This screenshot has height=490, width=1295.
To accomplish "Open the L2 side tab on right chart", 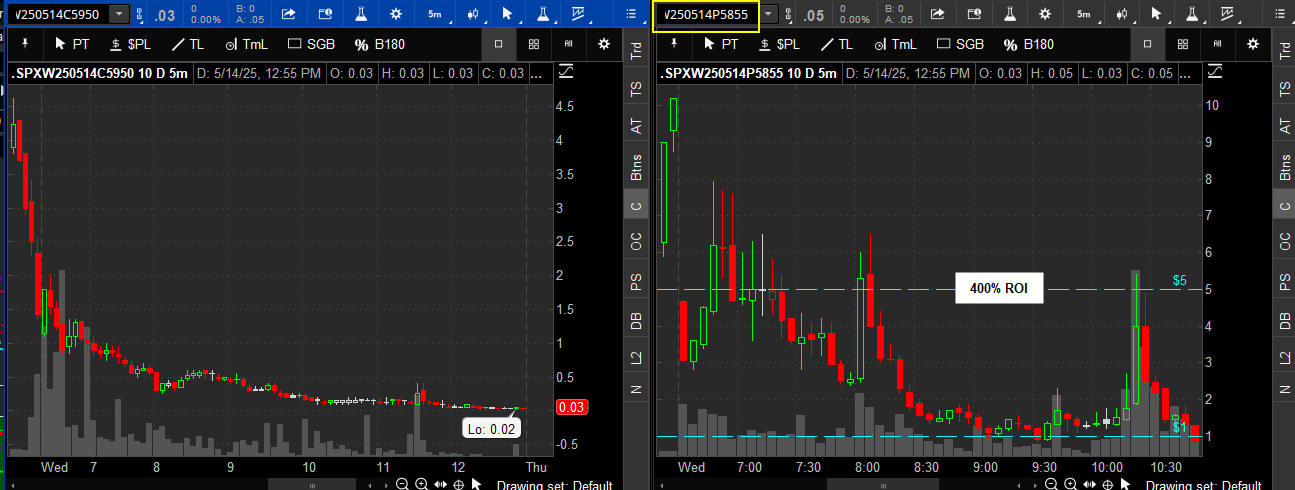I will 1283,357.
